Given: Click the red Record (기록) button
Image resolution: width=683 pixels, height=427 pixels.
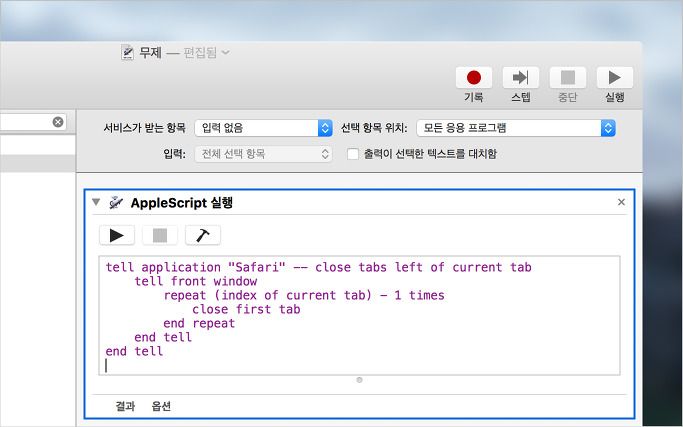Looking at the screenshot, I should pyautogui.click(x=473, y=78).
